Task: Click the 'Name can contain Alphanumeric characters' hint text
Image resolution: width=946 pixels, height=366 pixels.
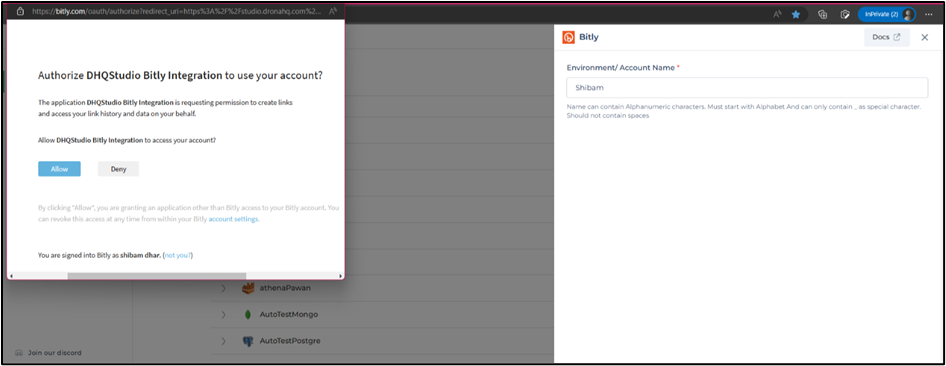Action: point(744,111)
